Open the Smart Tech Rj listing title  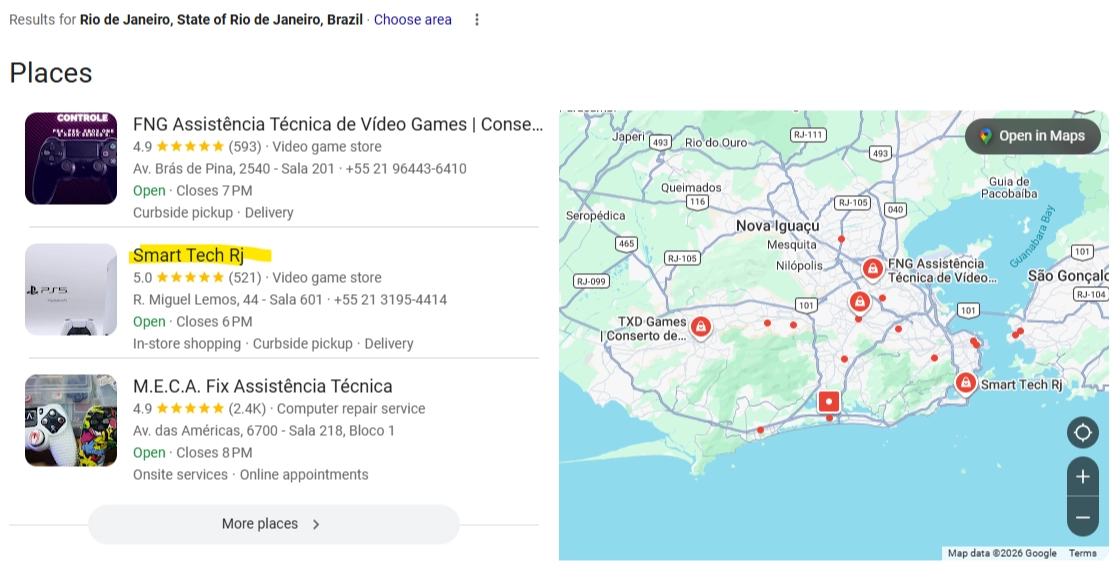click(189, 255)
